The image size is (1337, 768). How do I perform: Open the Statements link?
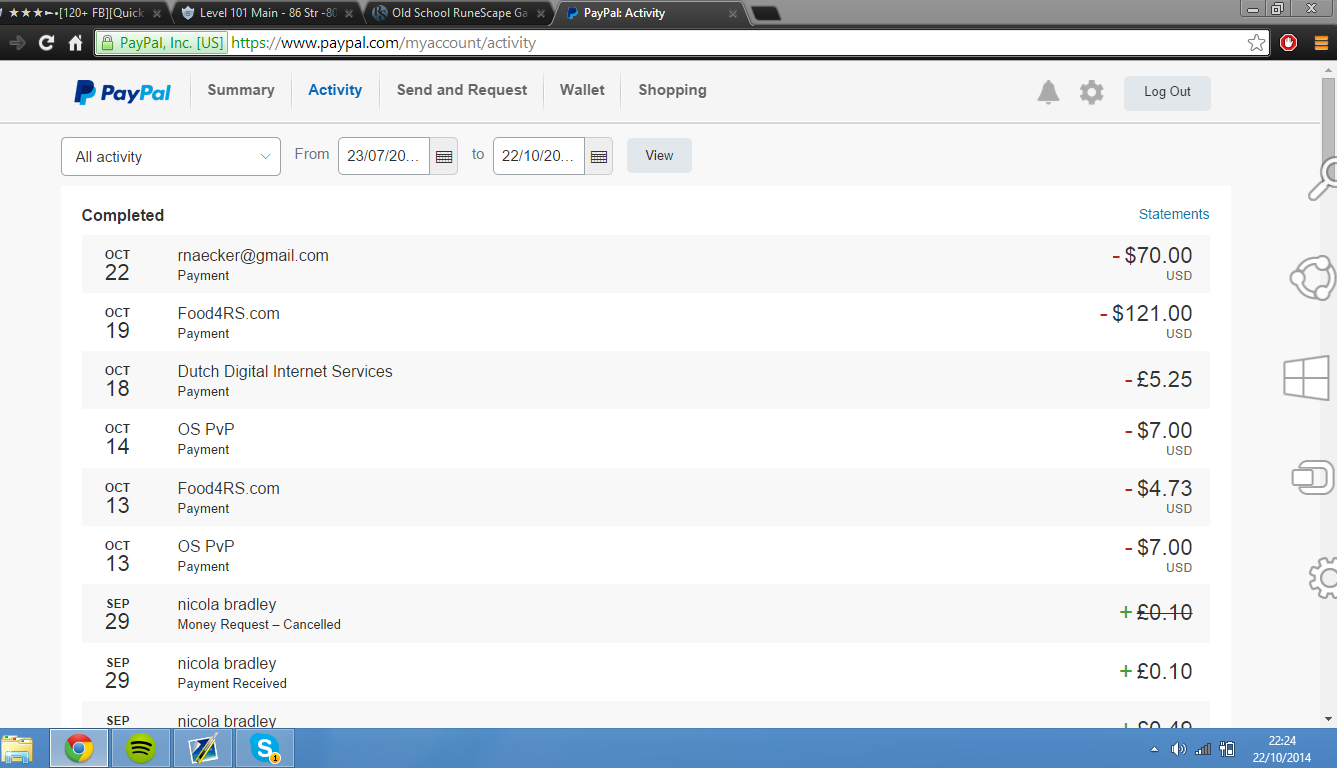coord(1174,214)
